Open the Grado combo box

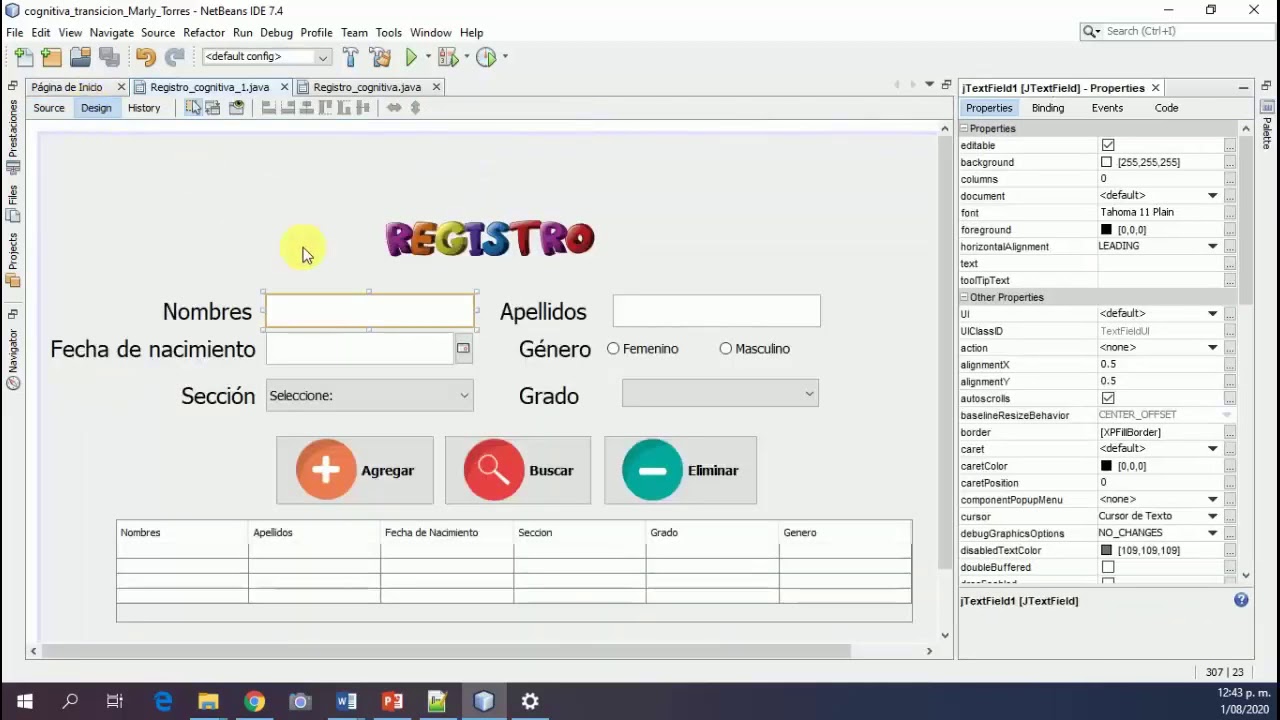point(720,394)
